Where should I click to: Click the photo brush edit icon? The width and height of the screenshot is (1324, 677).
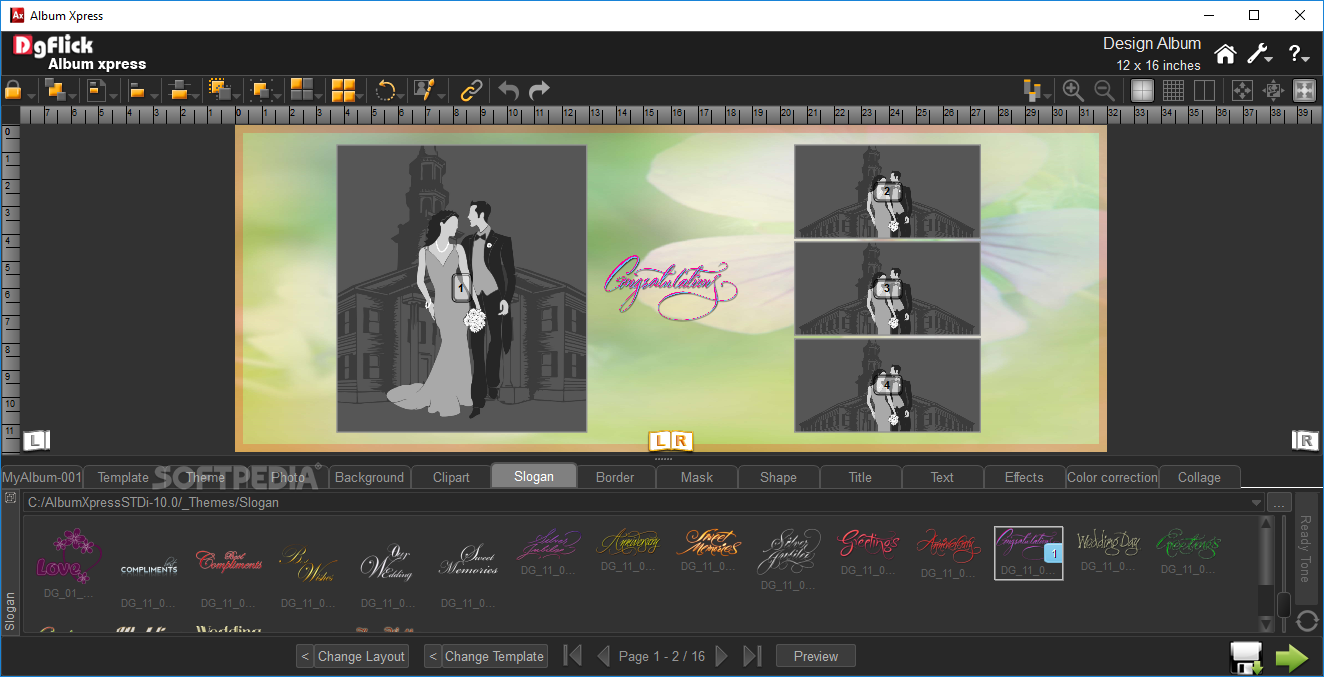425,90
